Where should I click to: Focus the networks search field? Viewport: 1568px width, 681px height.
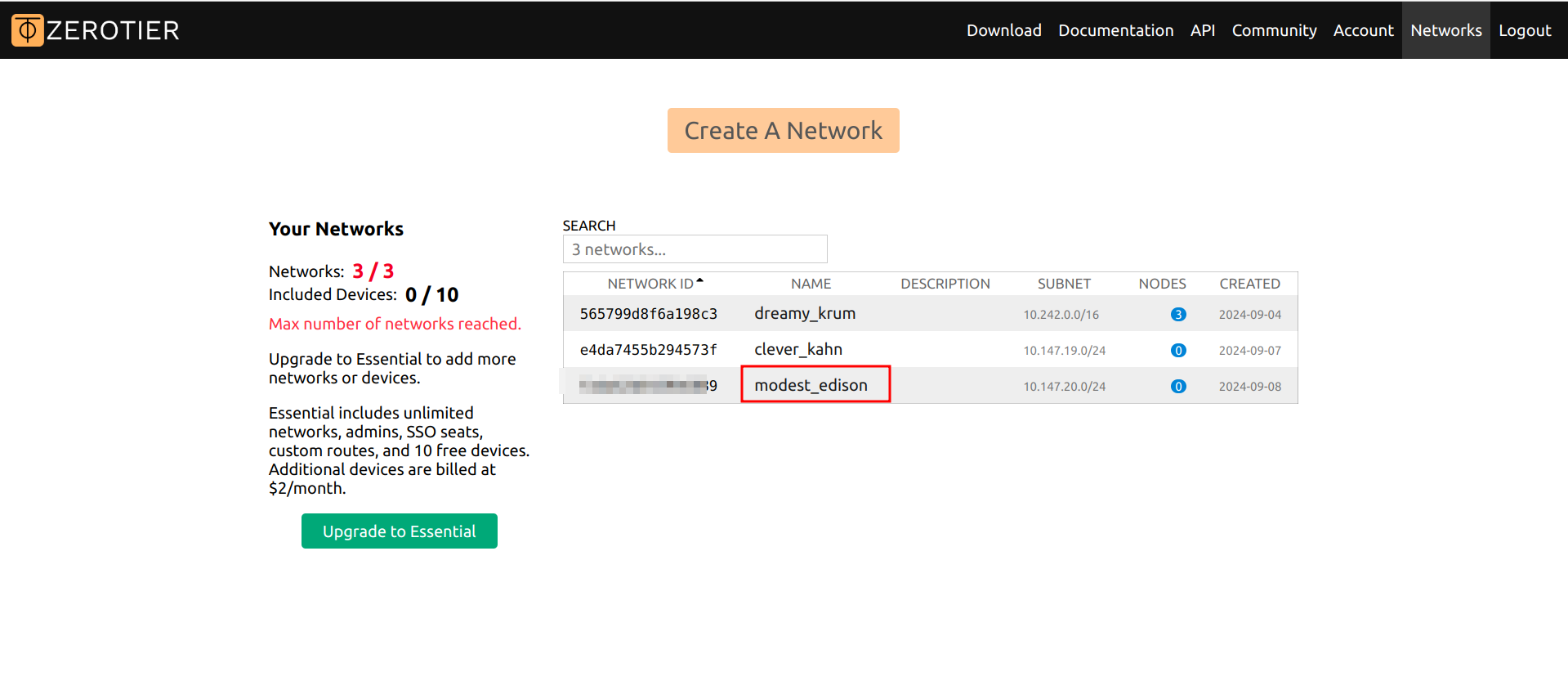[695, 249]
